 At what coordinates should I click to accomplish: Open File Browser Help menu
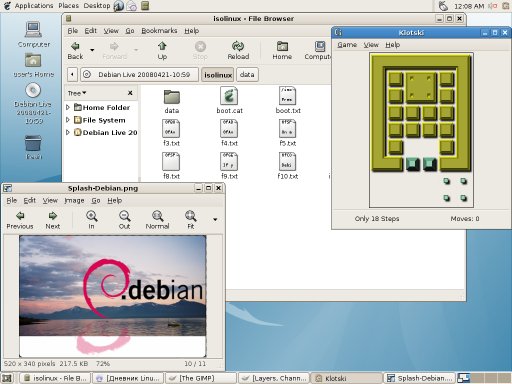pos(192,31)
